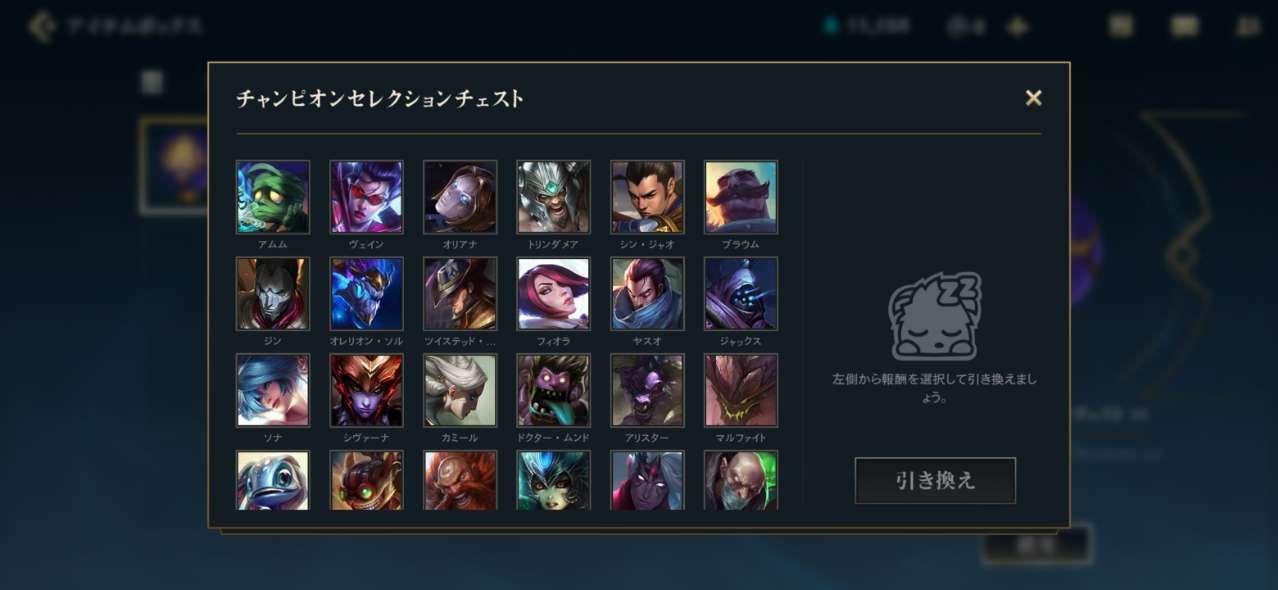
Task: Select the シヴァーナ champion icon
Action: (367, 390)
